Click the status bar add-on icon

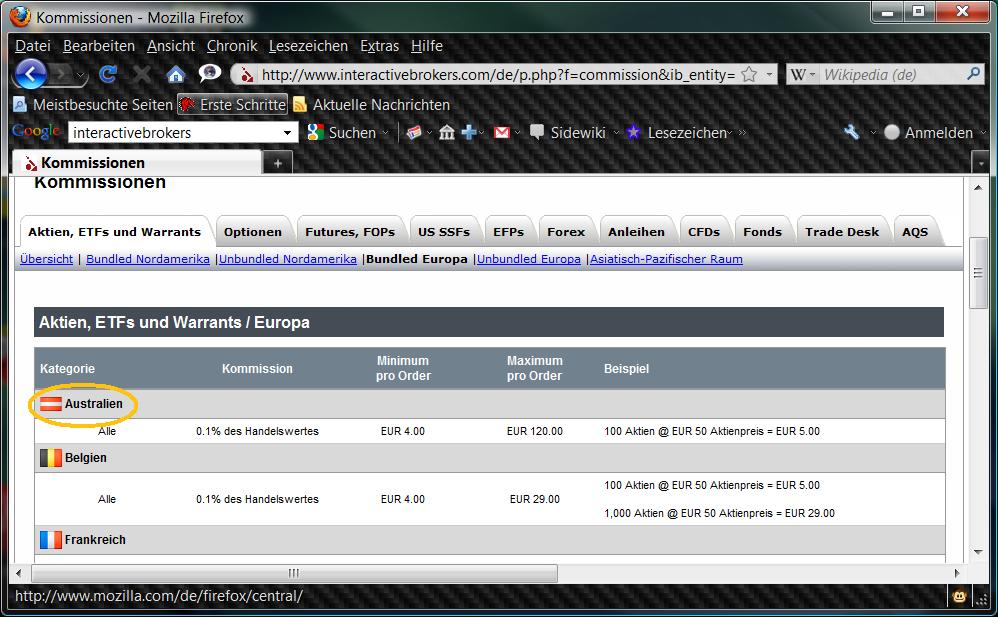pos(959,597)
